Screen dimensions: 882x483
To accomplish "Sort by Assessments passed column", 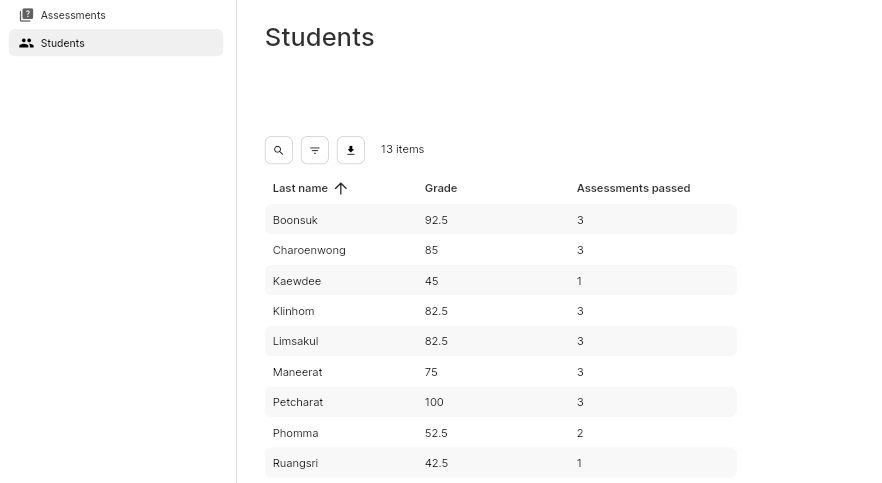I will 633,188.
